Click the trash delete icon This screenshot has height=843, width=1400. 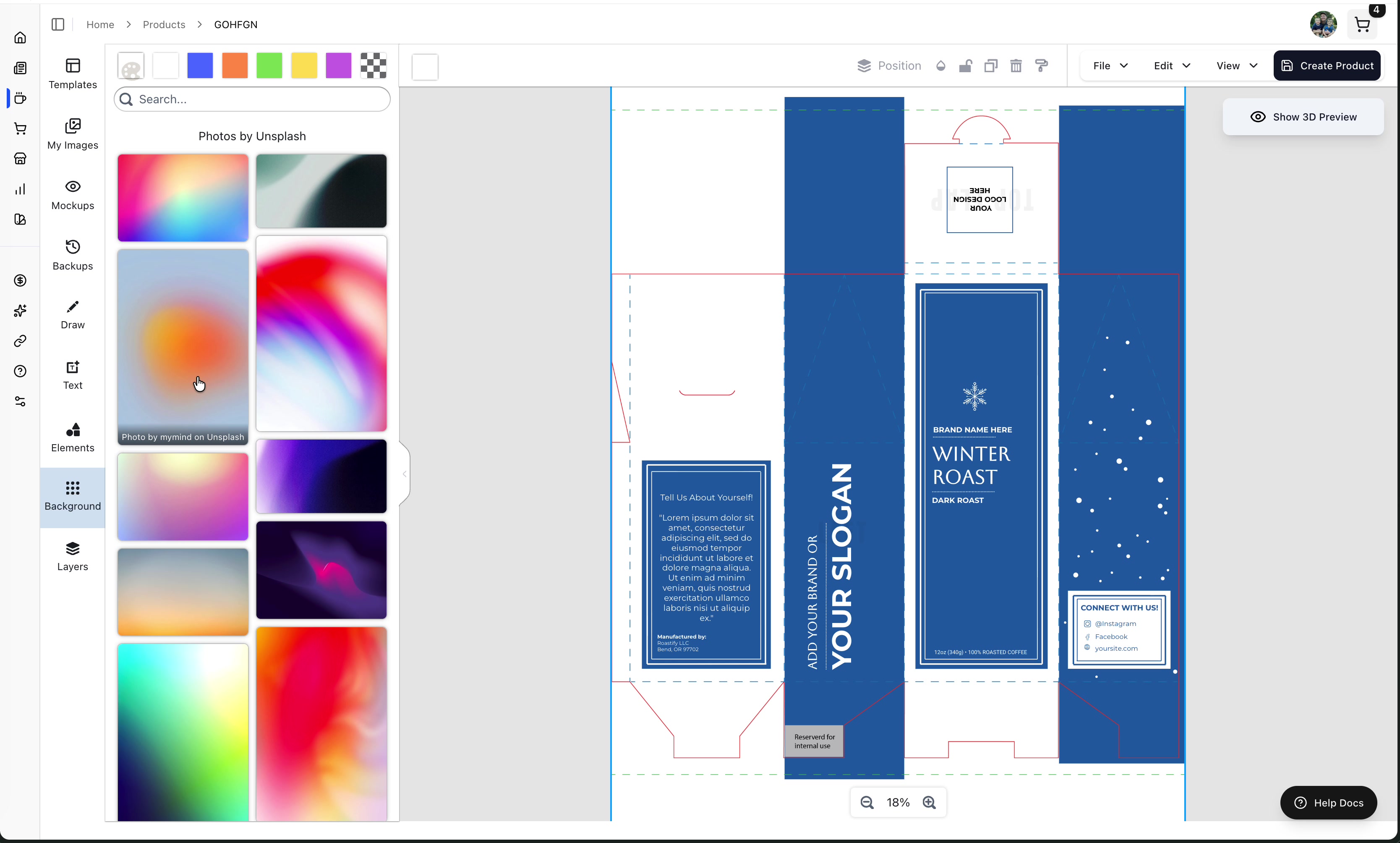click(1016, 66)
